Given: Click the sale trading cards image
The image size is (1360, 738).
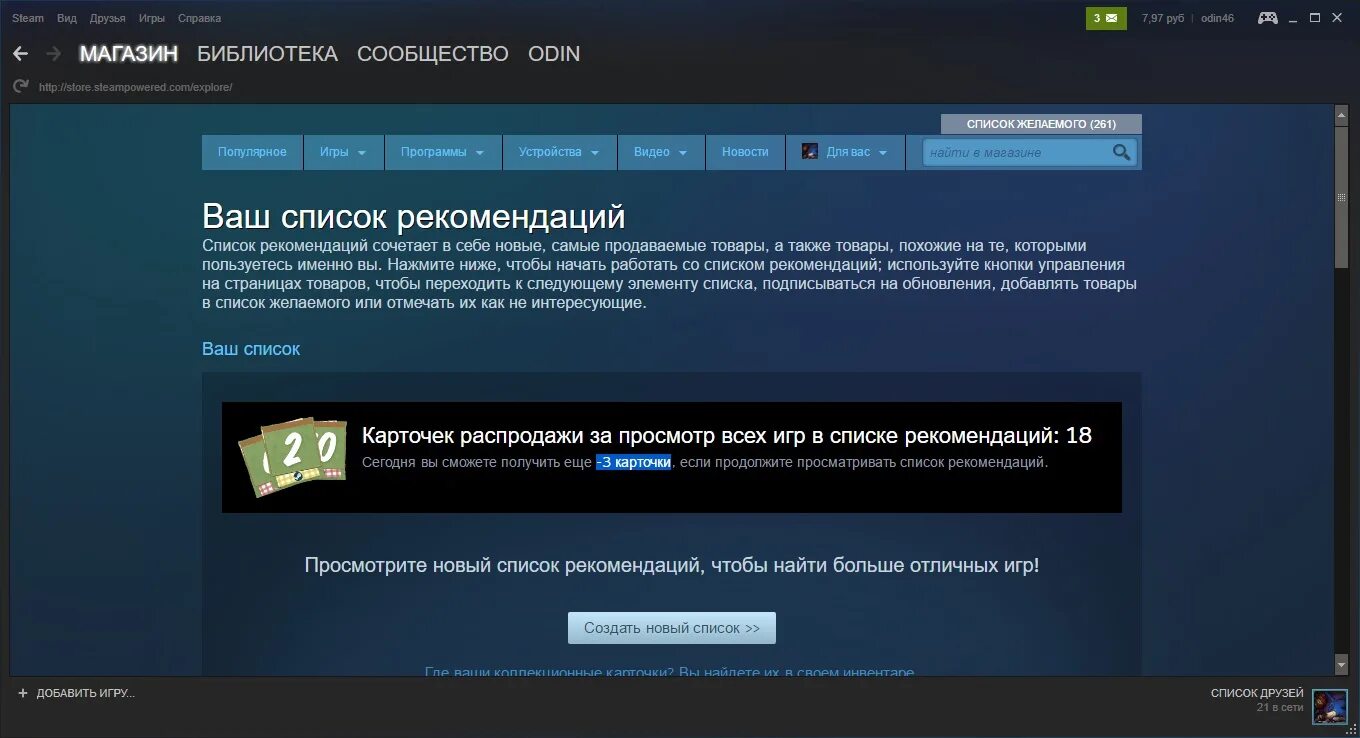Looking at the screenshot, I should pos(292,459).
